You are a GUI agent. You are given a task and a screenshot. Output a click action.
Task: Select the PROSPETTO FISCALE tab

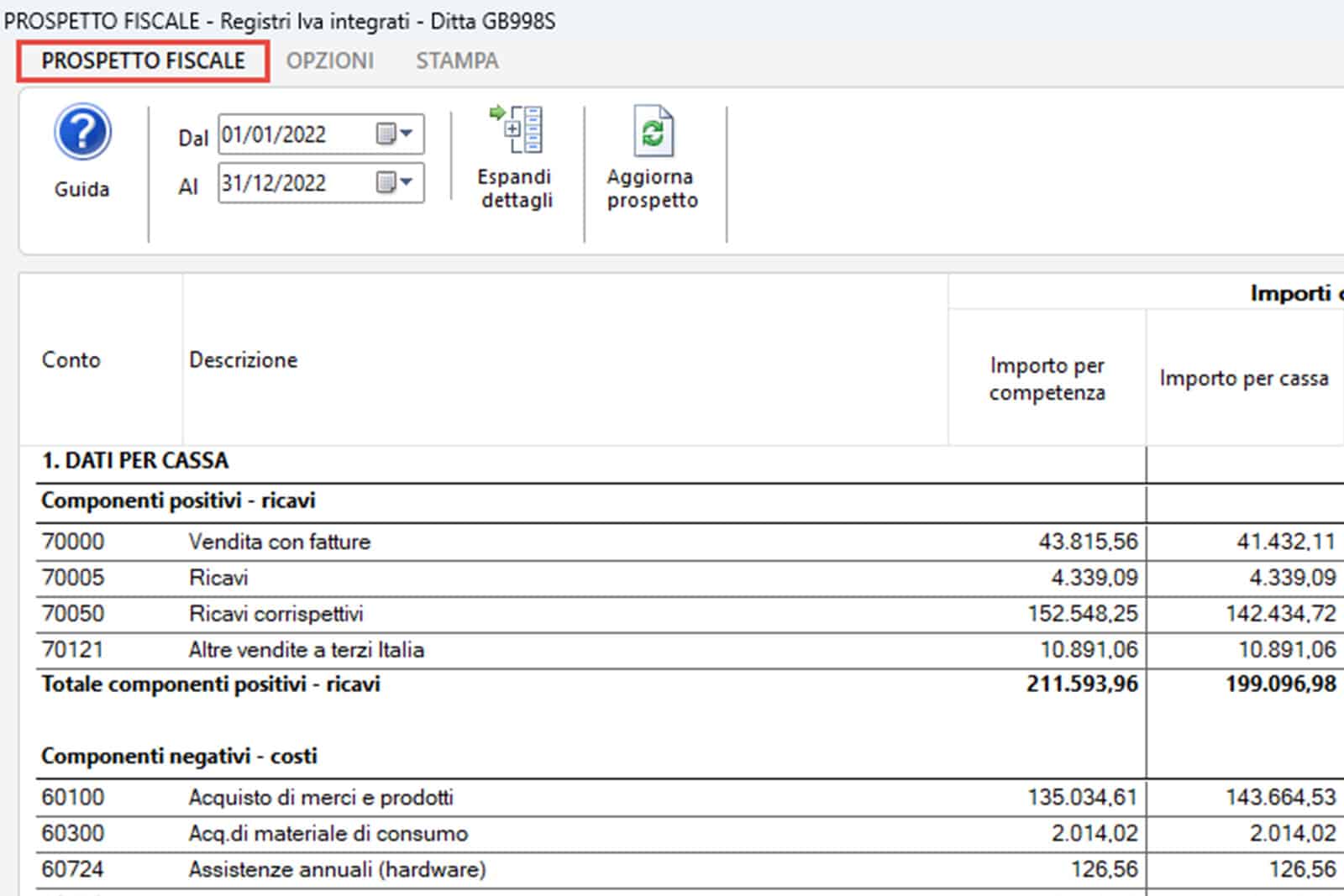[143, 61]
